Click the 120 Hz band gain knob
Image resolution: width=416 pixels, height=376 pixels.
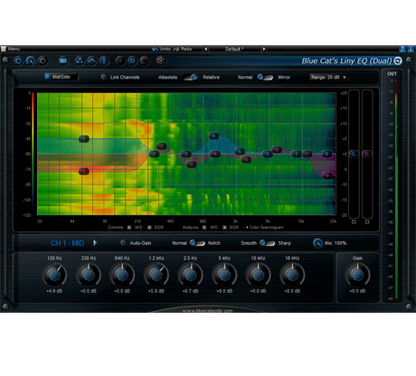[54, 274]
